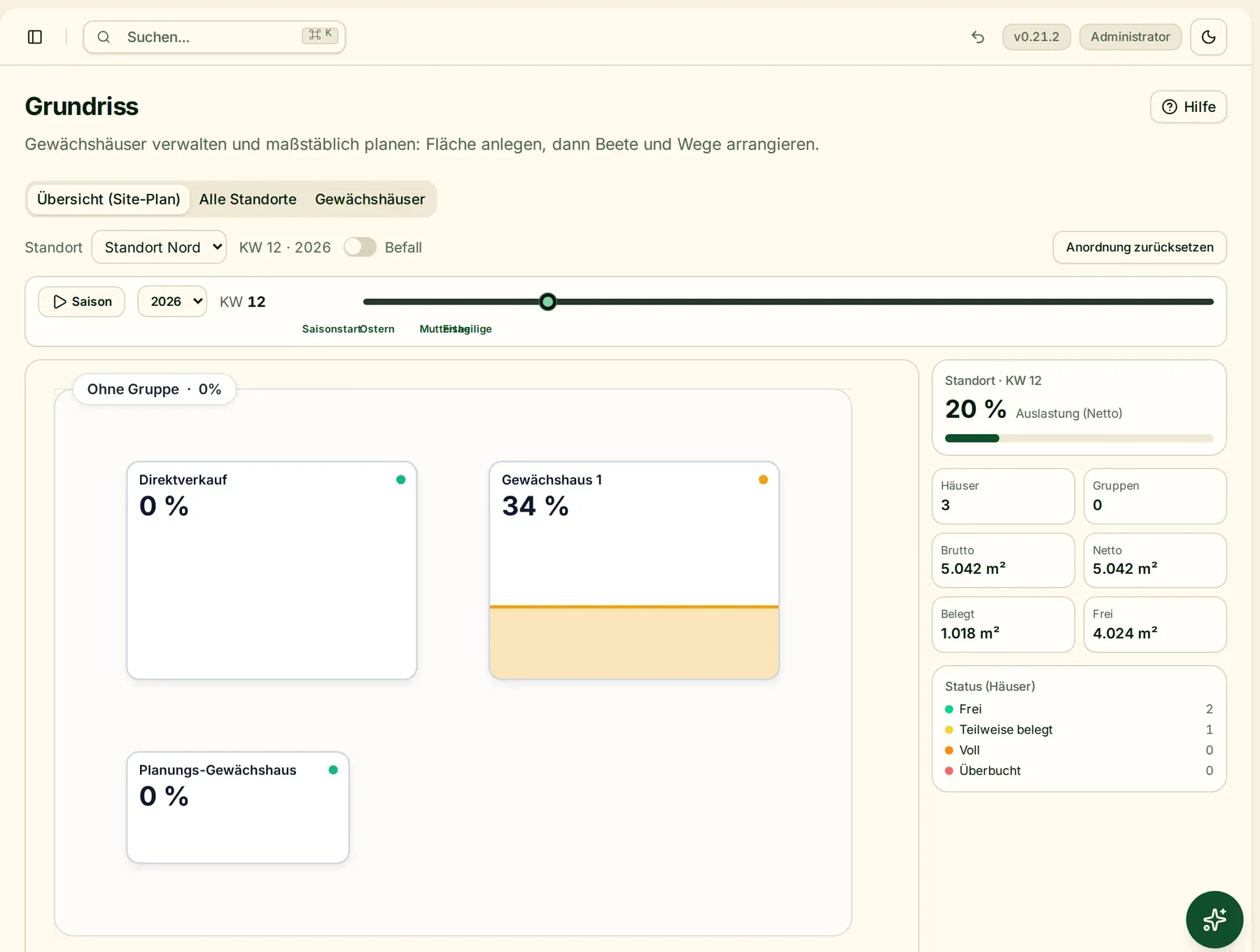The width and height of the screenshot is (1260, 952).
Task: Click the Gruppen 0 stat card
Action: [1155, 496]
